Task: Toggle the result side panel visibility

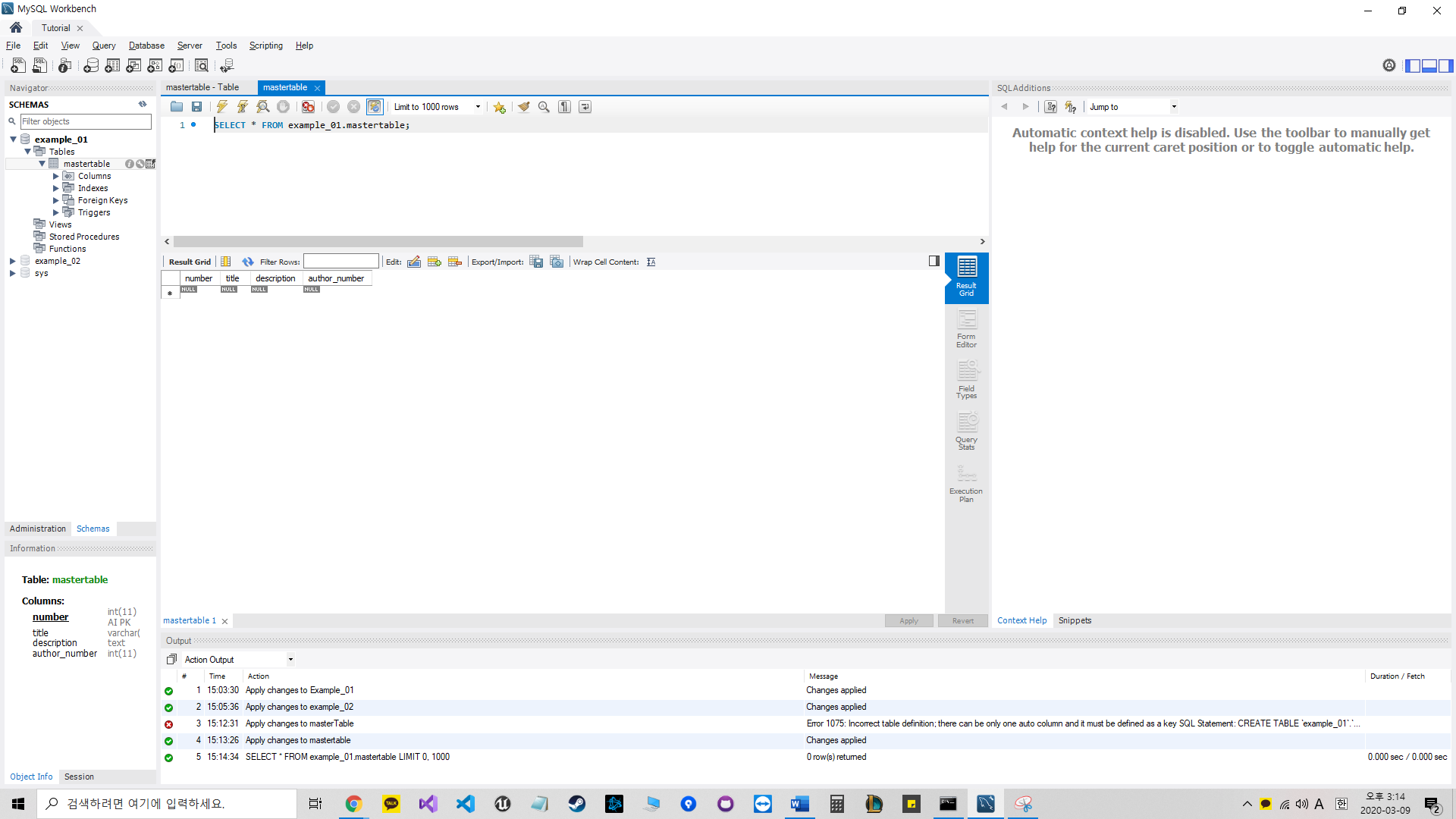Action: click(934, 261)
